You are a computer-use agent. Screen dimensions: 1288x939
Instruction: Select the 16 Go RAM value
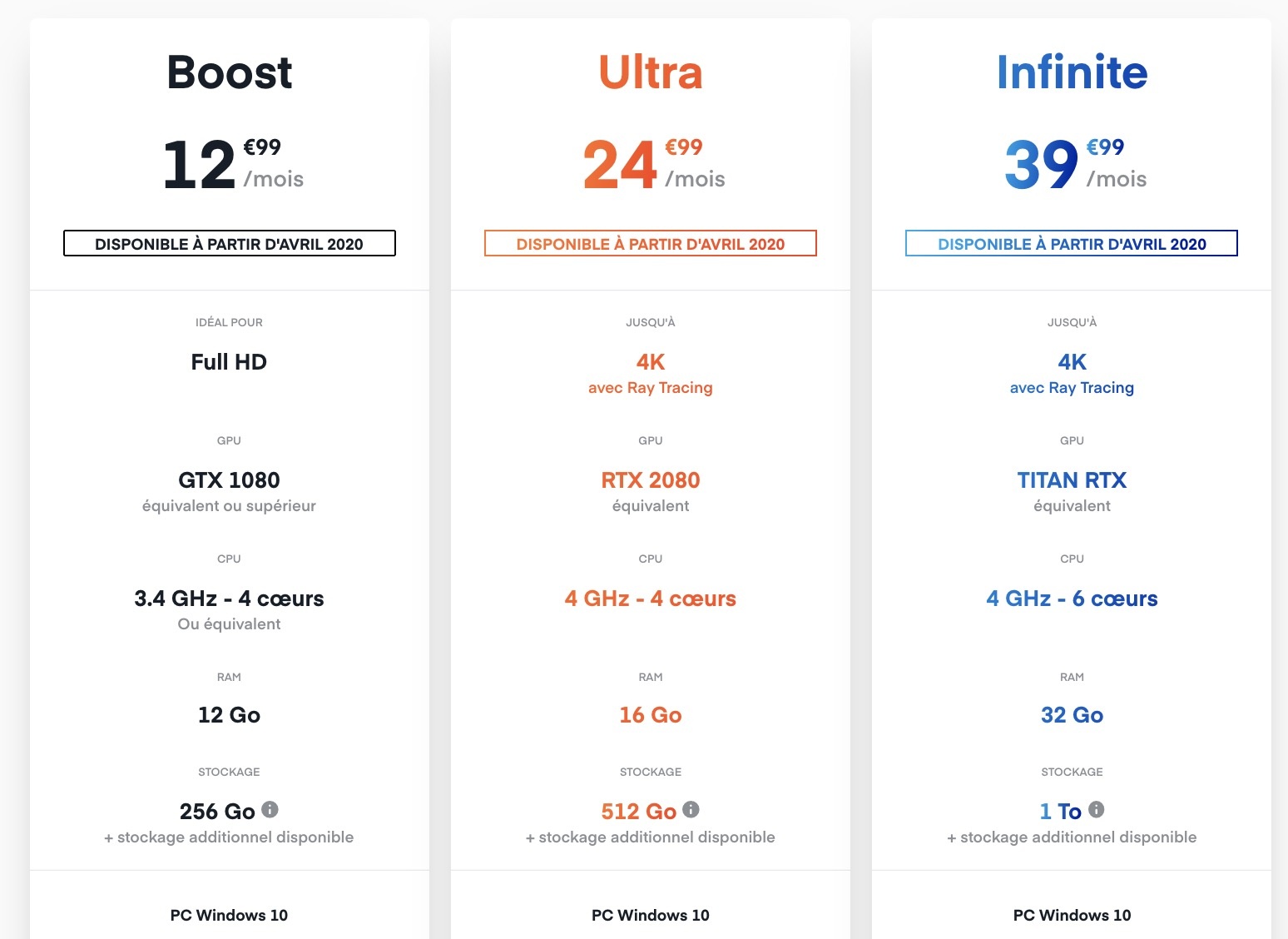[651, 715]
